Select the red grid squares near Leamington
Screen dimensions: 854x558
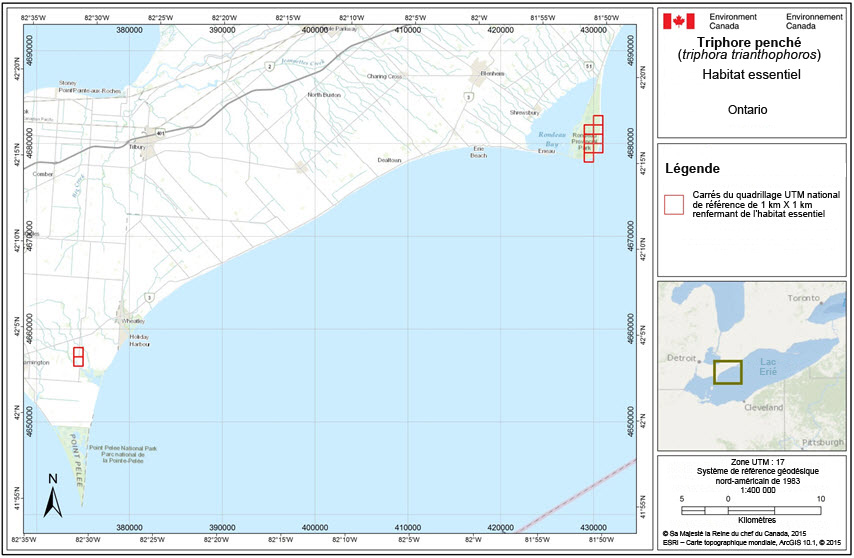(78, 356)
